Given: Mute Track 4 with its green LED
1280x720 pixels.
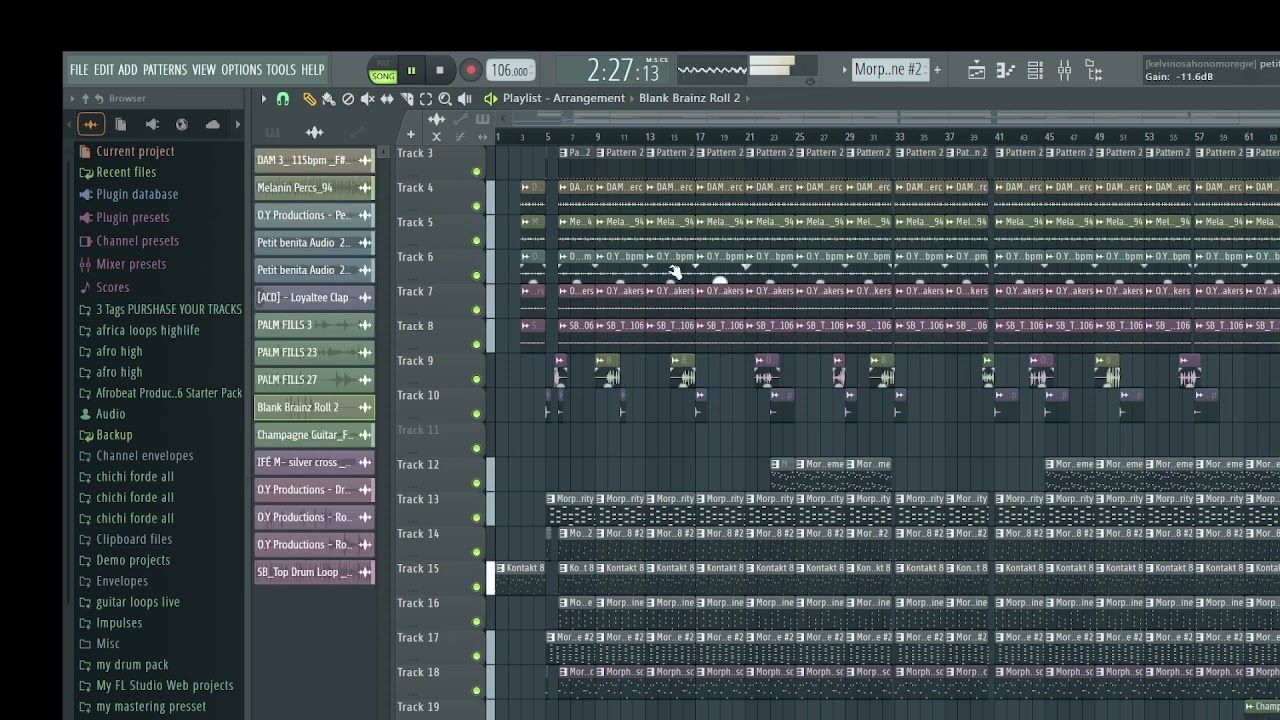Looking at the screenshot, I should point(476,207).
